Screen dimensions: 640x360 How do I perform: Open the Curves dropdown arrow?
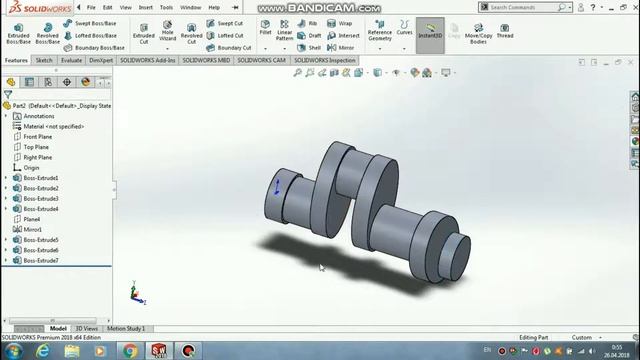(x=404, y=49)
